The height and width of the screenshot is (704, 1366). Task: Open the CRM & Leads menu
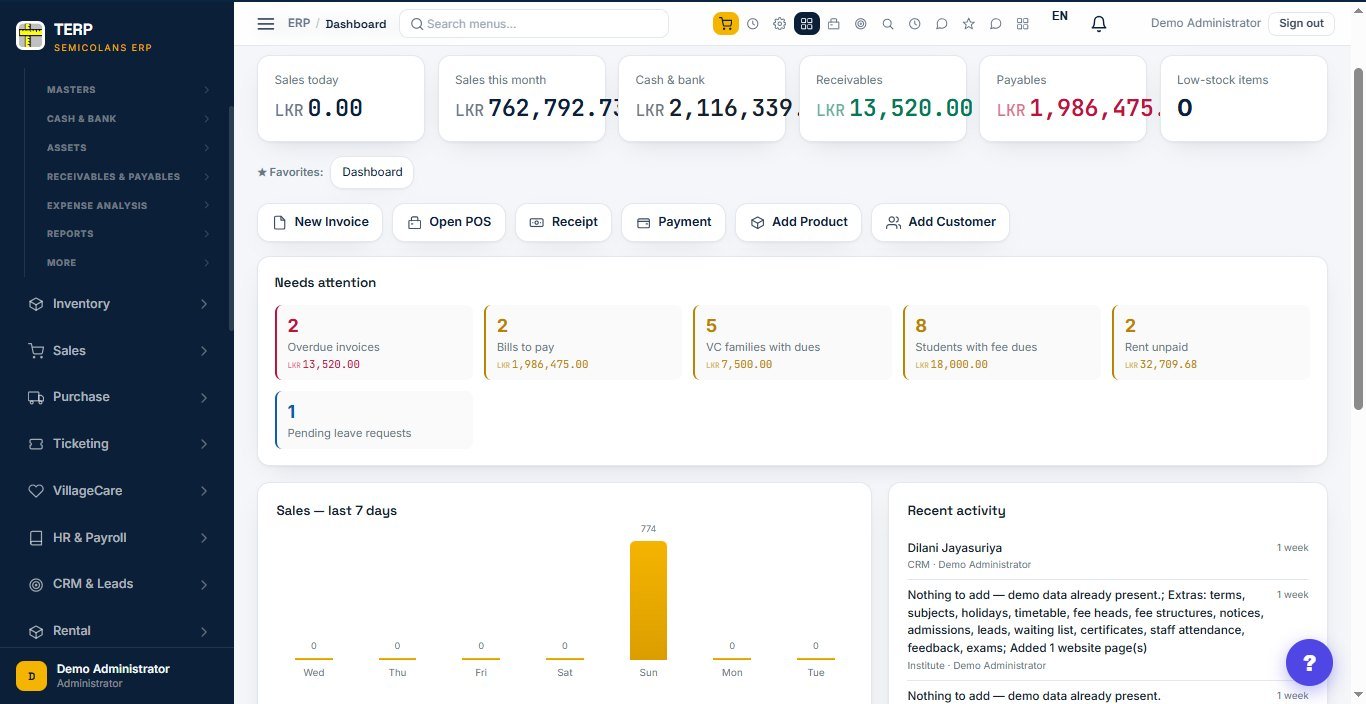[118, 584]
